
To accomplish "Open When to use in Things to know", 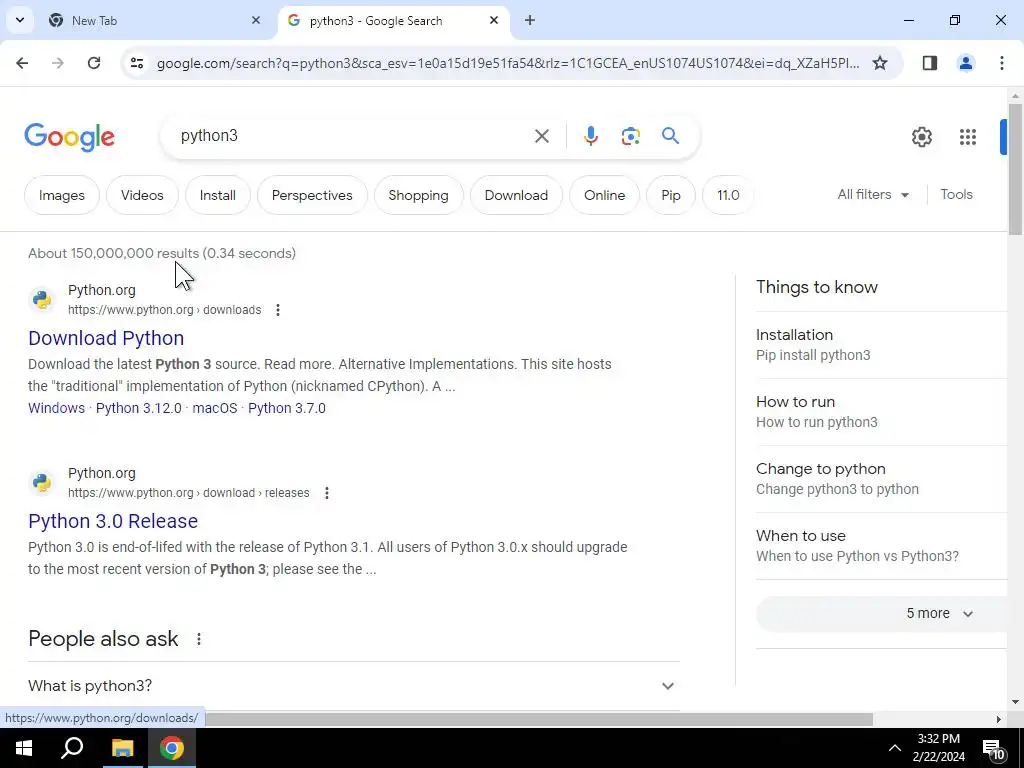I will pyautogui.click(x=882, y=546).
